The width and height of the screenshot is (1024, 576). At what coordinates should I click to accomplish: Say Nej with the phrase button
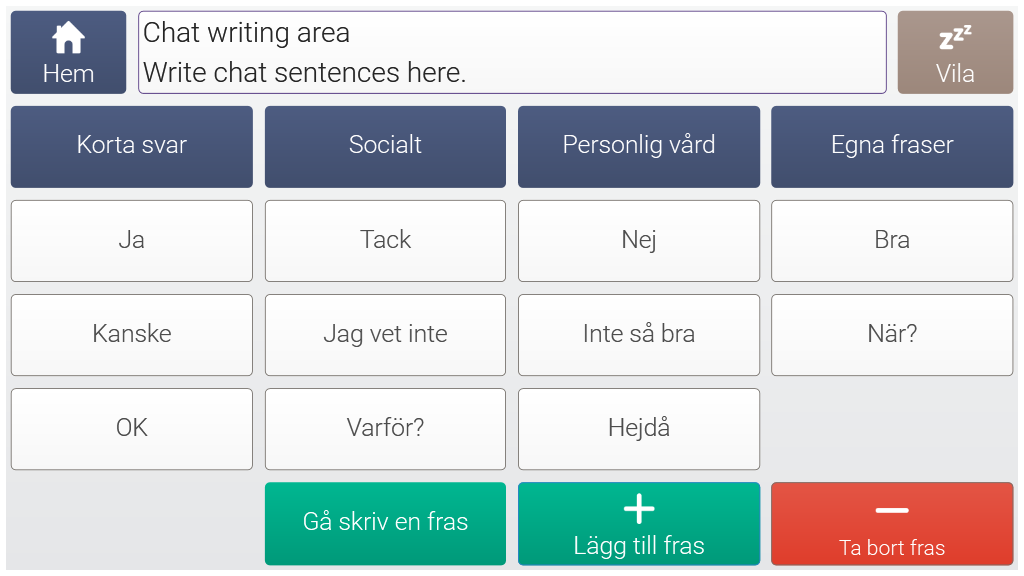[639, 240]
